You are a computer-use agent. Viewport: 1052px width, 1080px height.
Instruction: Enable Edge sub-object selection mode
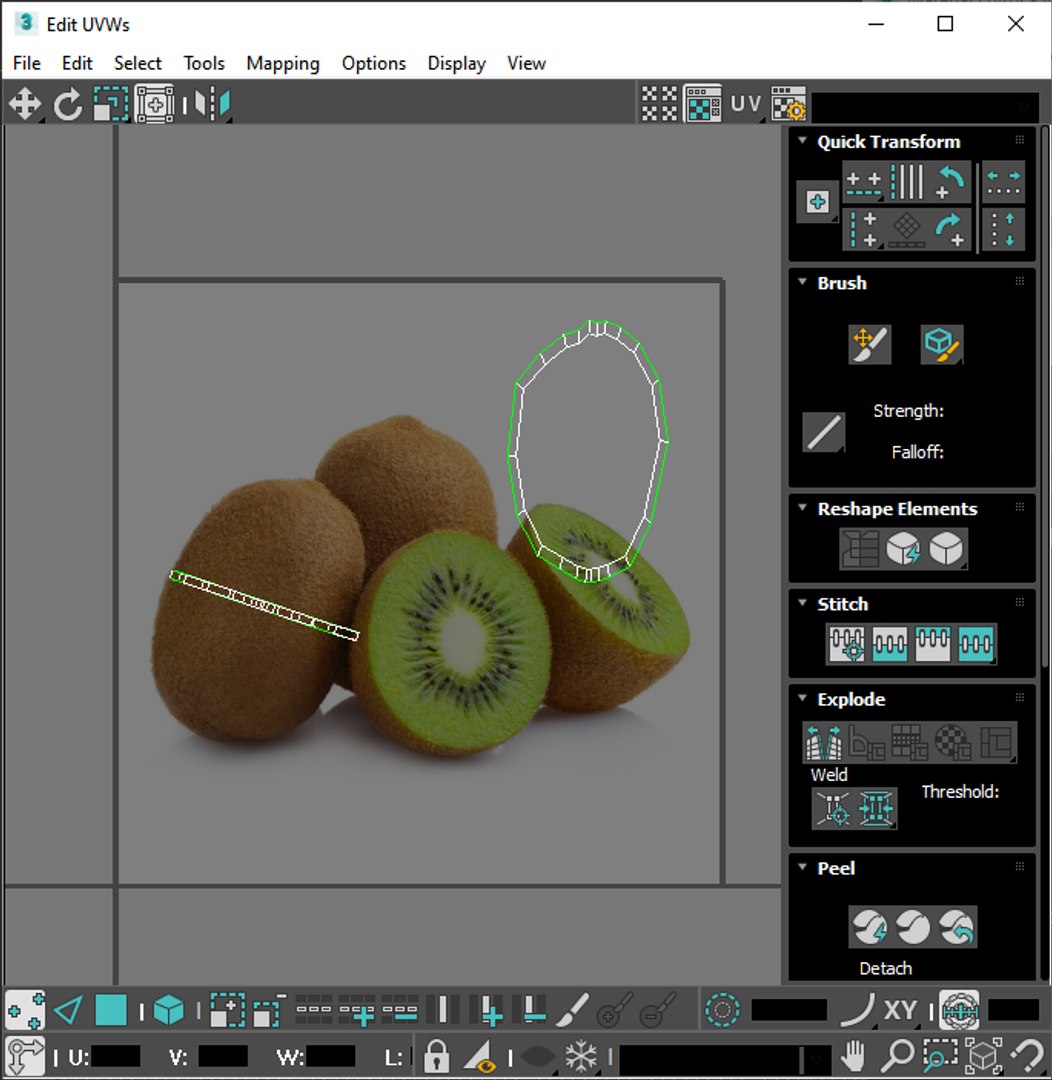68,1010
